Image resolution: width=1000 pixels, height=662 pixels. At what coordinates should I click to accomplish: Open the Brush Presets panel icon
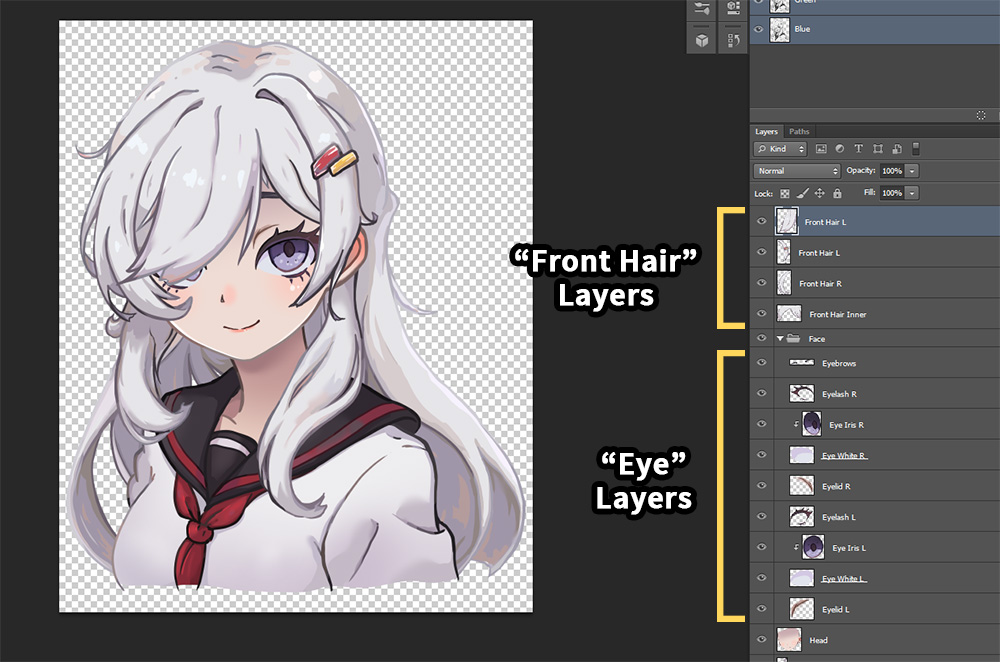click(x=702, y=8)
